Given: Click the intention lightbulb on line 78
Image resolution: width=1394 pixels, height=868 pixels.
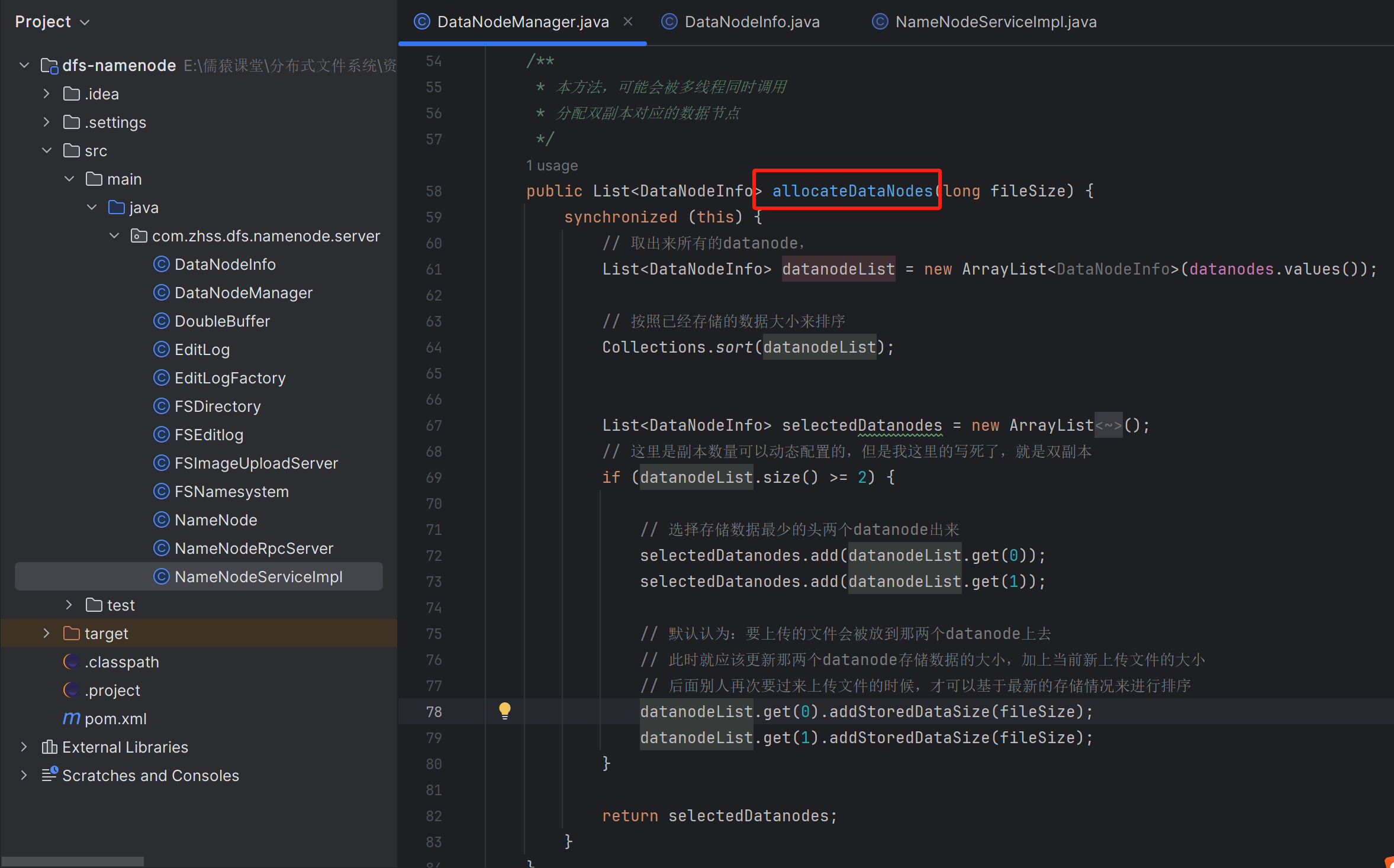Looking at the screenshot, I should (x=504, y=711).
